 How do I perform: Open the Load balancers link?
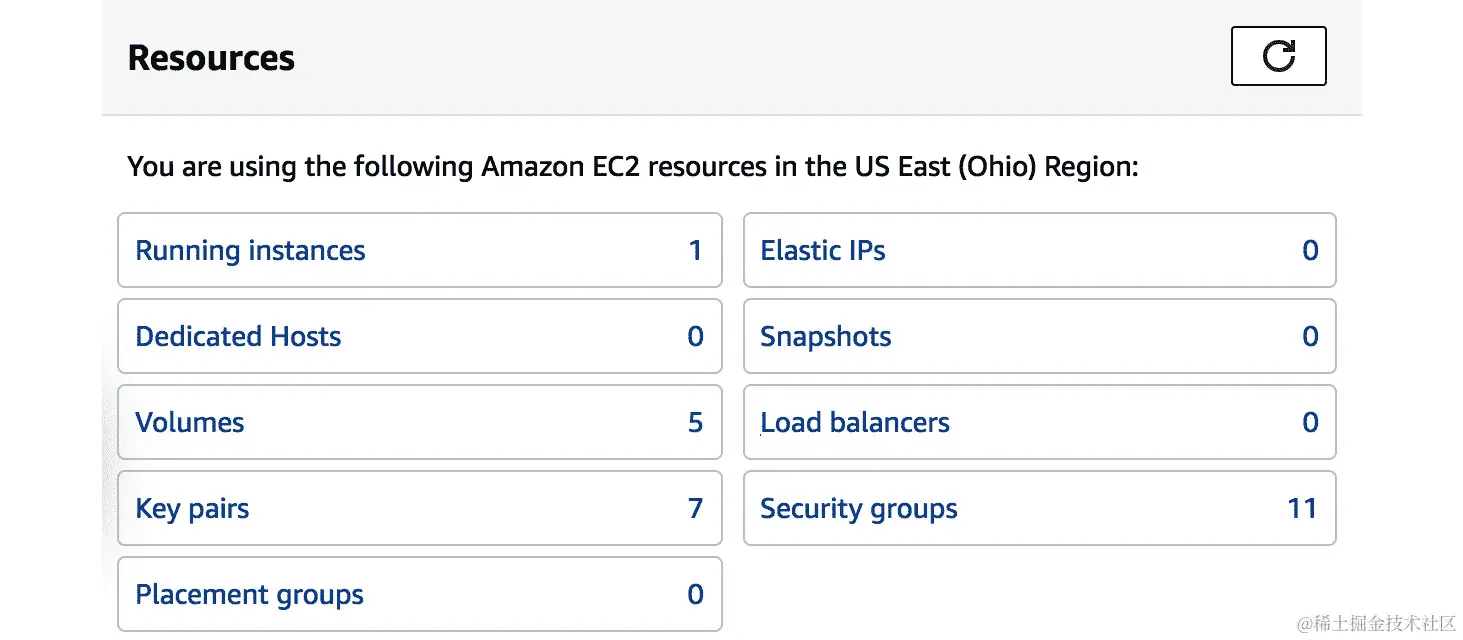pyautogui.click(x=855, y=422)
